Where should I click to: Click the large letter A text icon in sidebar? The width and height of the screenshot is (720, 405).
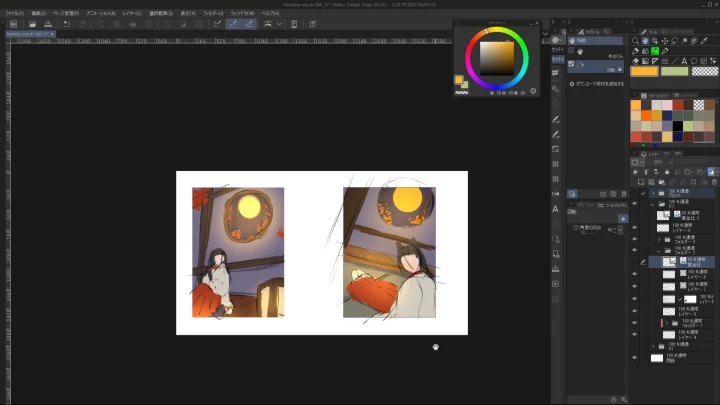click(x=555, y=209)
